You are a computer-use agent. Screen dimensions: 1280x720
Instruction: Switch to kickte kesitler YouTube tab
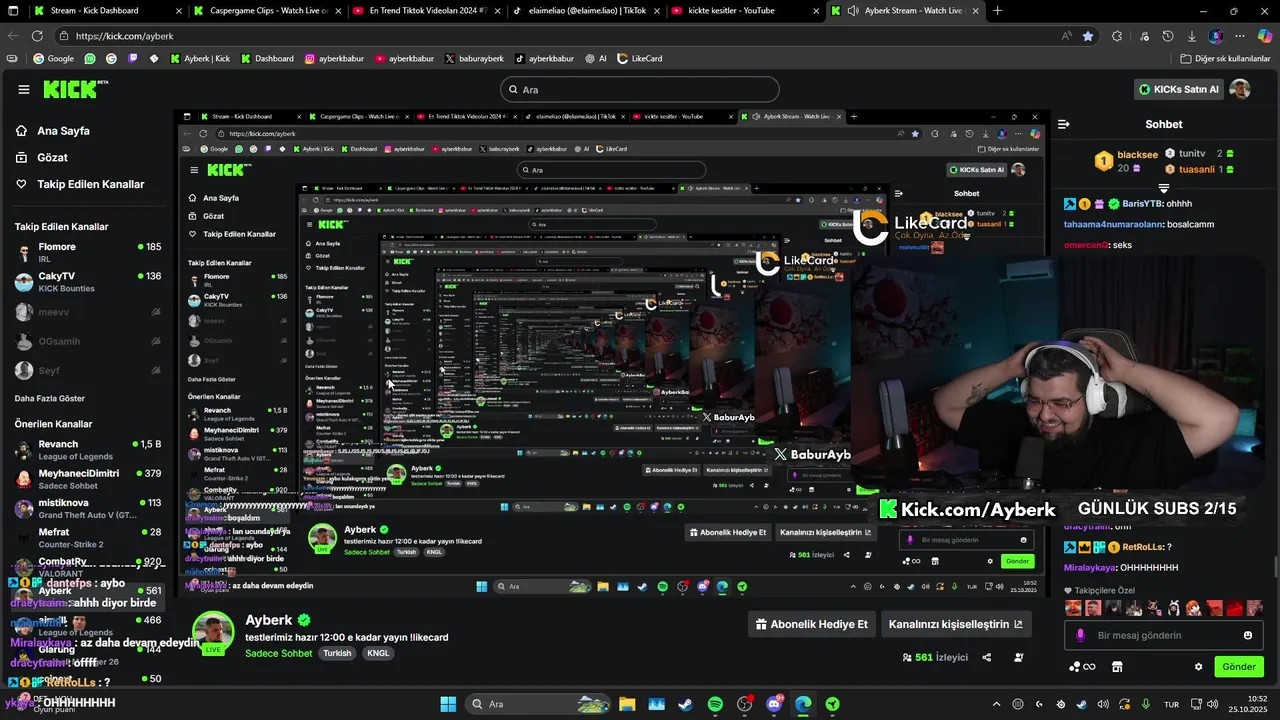[x=746, y=11]
